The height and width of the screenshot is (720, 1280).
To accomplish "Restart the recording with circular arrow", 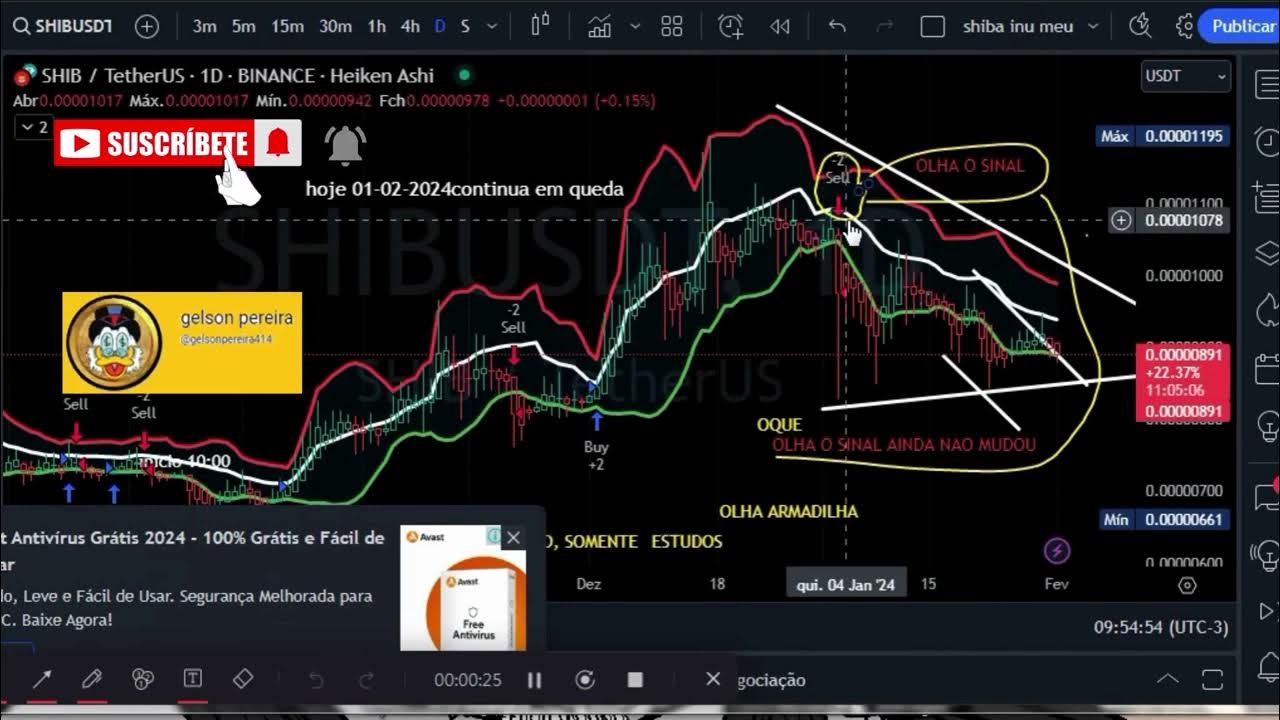I will click(x=585, y=681).
